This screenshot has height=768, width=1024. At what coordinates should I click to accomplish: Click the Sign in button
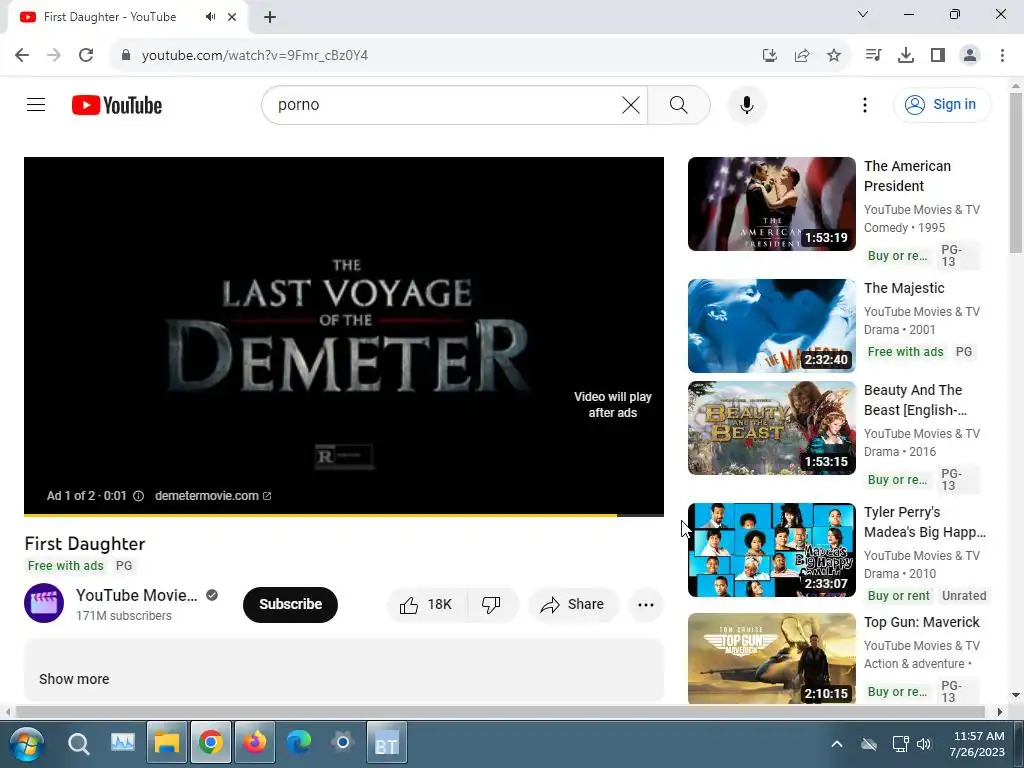pos(942,104)
